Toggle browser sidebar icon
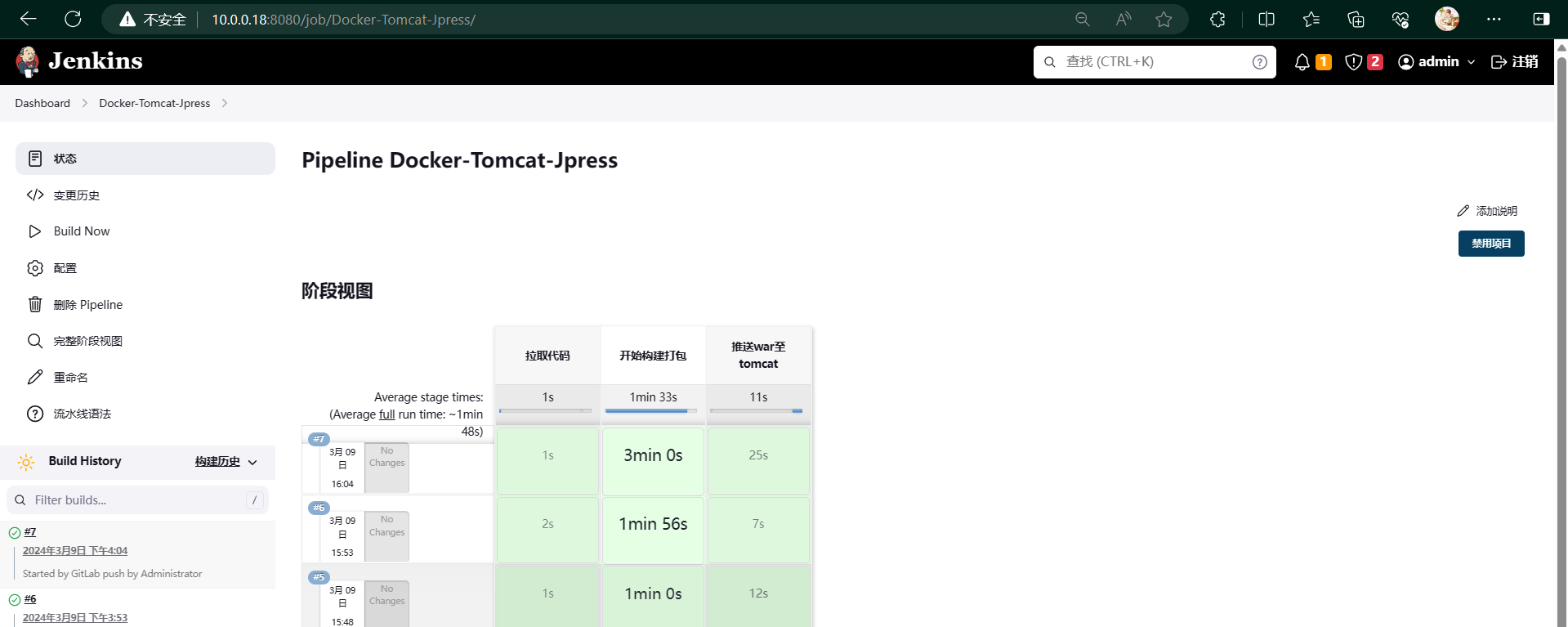This screenshot has height=627, width=1568. click(x=1541, y=19)
